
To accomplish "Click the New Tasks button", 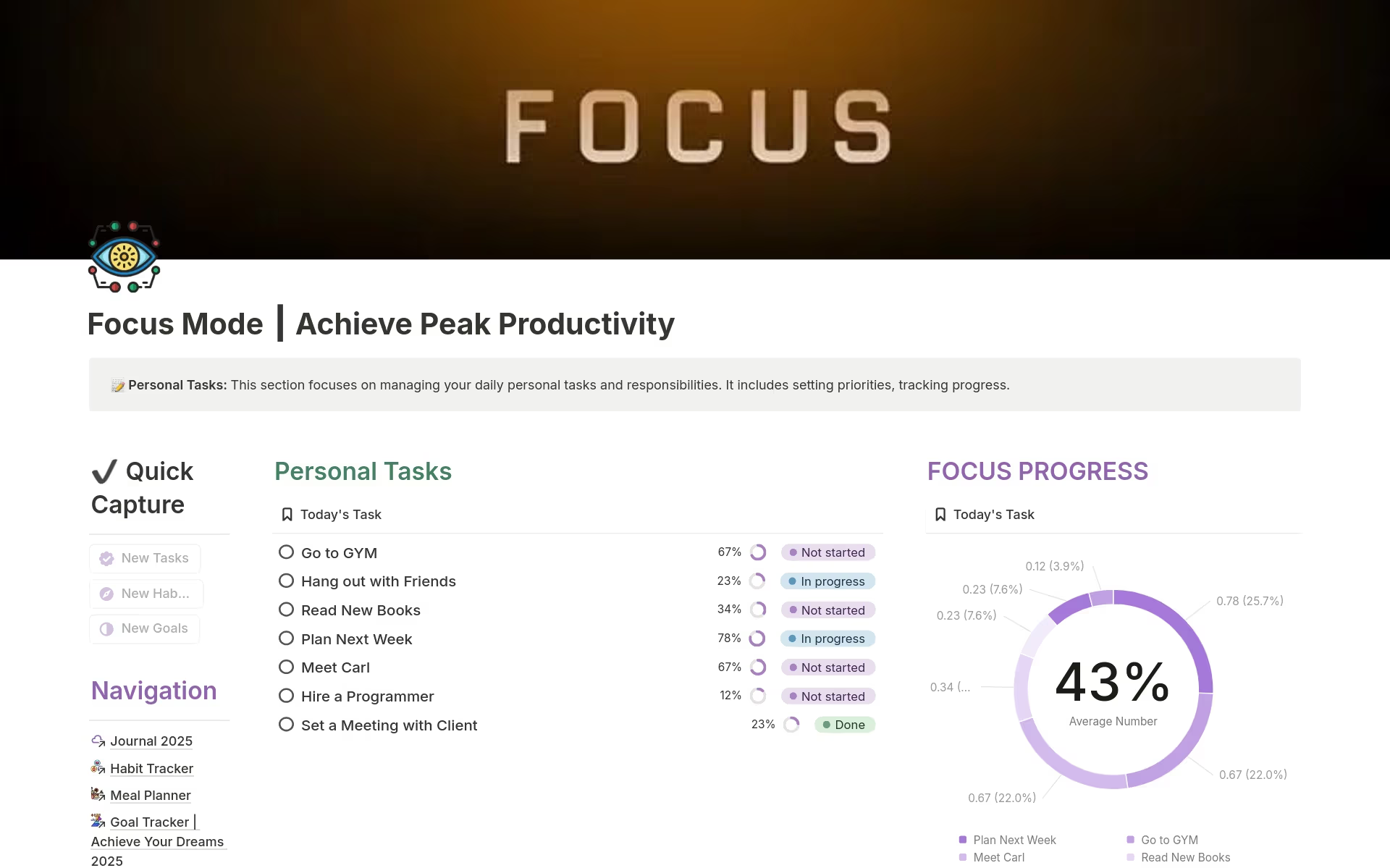I will coord(144,558).
